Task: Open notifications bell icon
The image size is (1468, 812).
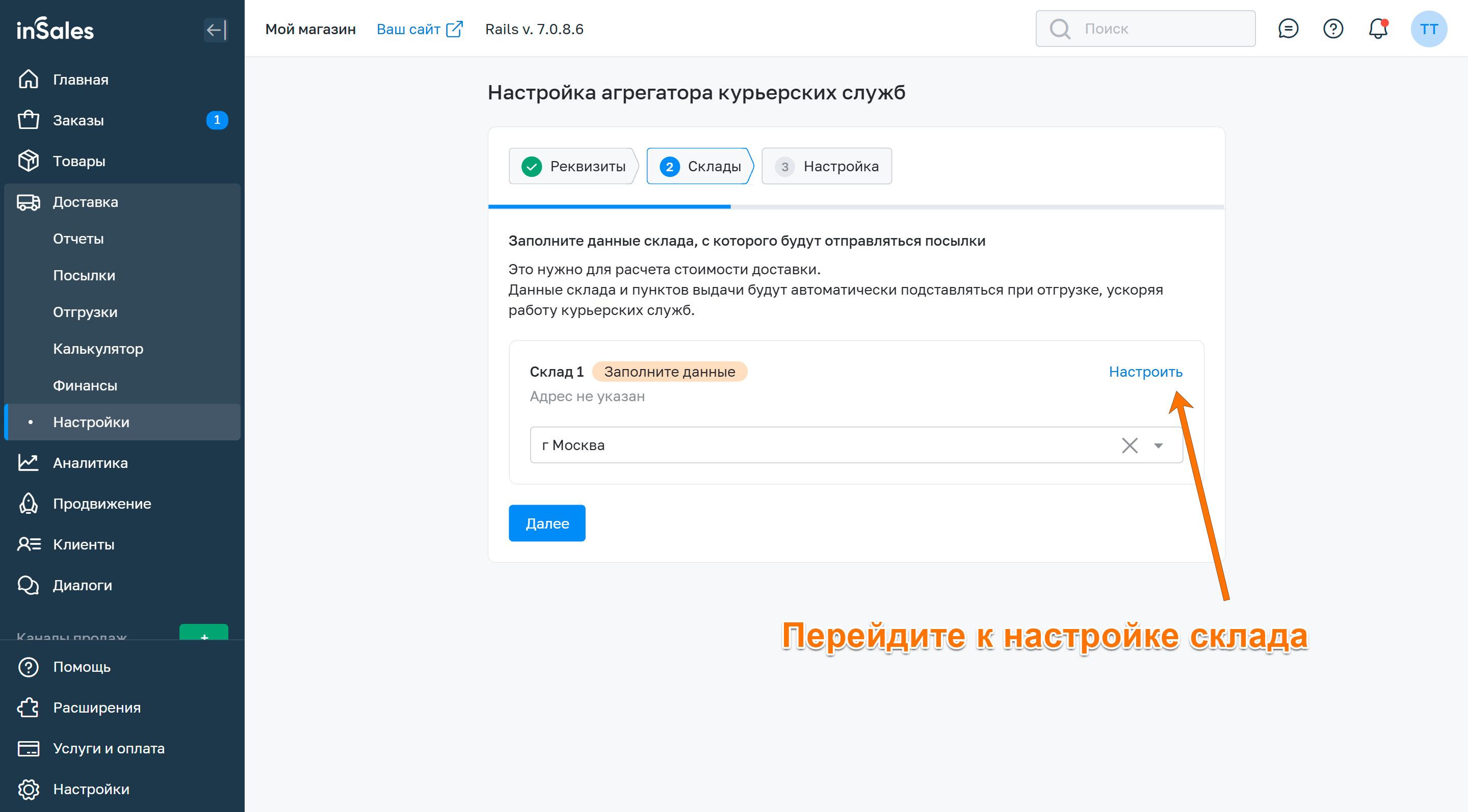Action: [1377, 29]
